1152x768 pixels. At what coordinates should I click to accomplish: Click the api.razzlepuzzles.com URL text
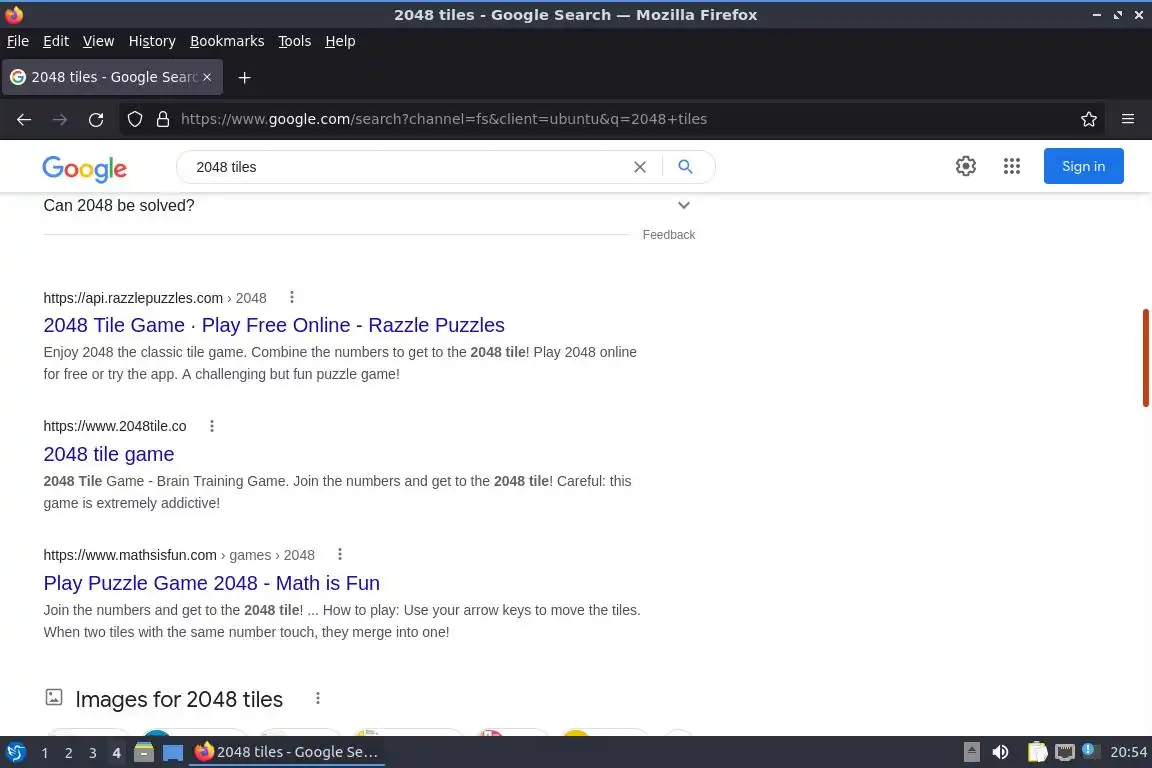click(133, 298)
